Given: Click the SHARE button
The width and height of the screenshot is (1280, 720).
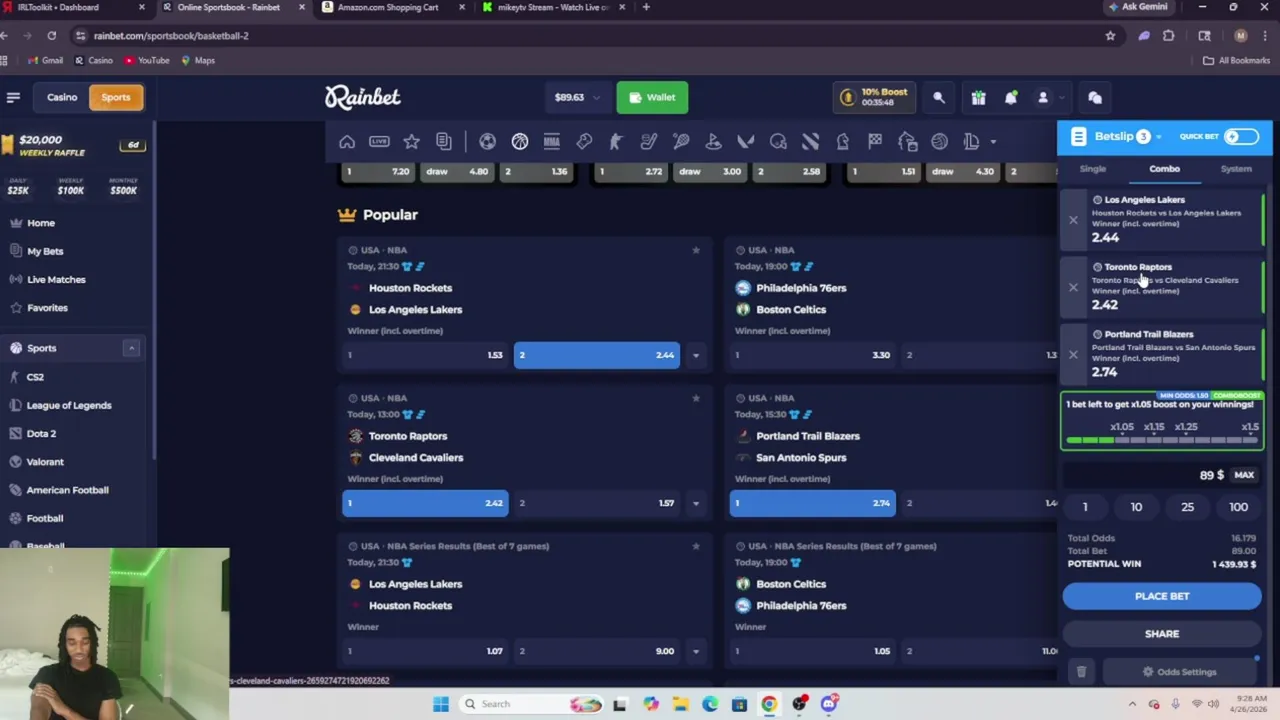Looking at the screenshot, I should (x=1162, y=634).
